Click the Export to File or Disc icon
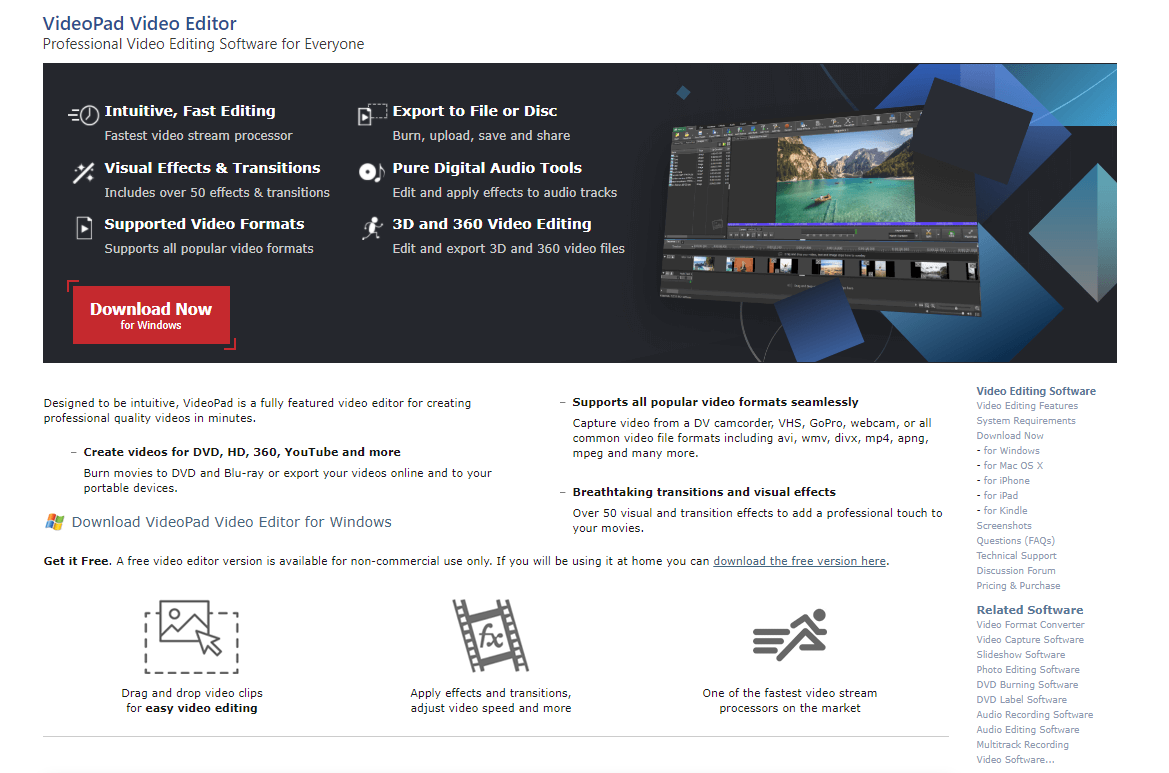The image size is (1169, 773). 372,114
